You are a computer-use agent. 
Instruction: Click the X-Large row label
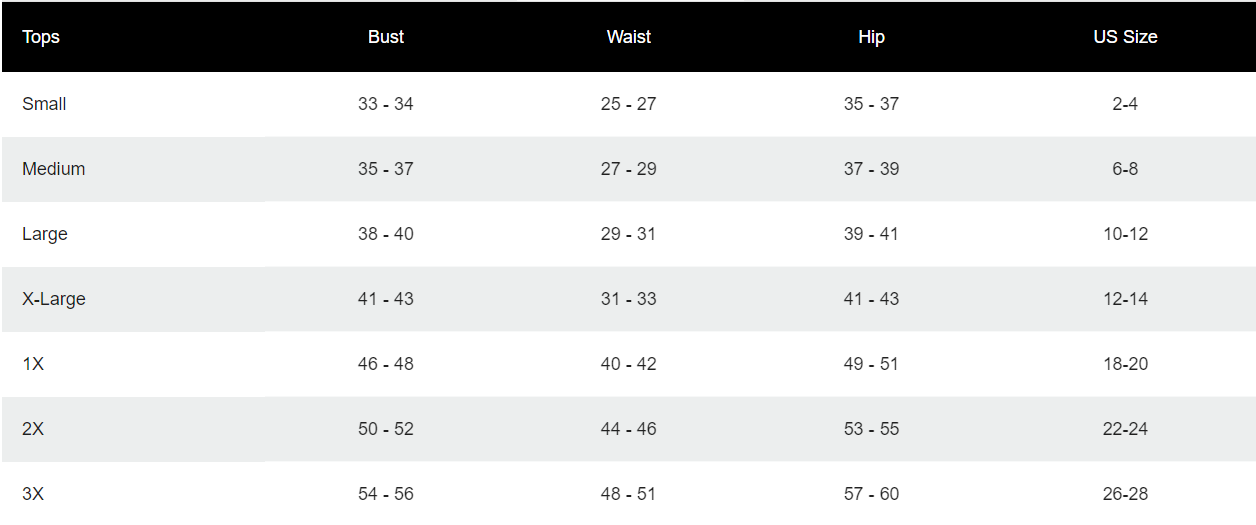[x=54, y=299]
